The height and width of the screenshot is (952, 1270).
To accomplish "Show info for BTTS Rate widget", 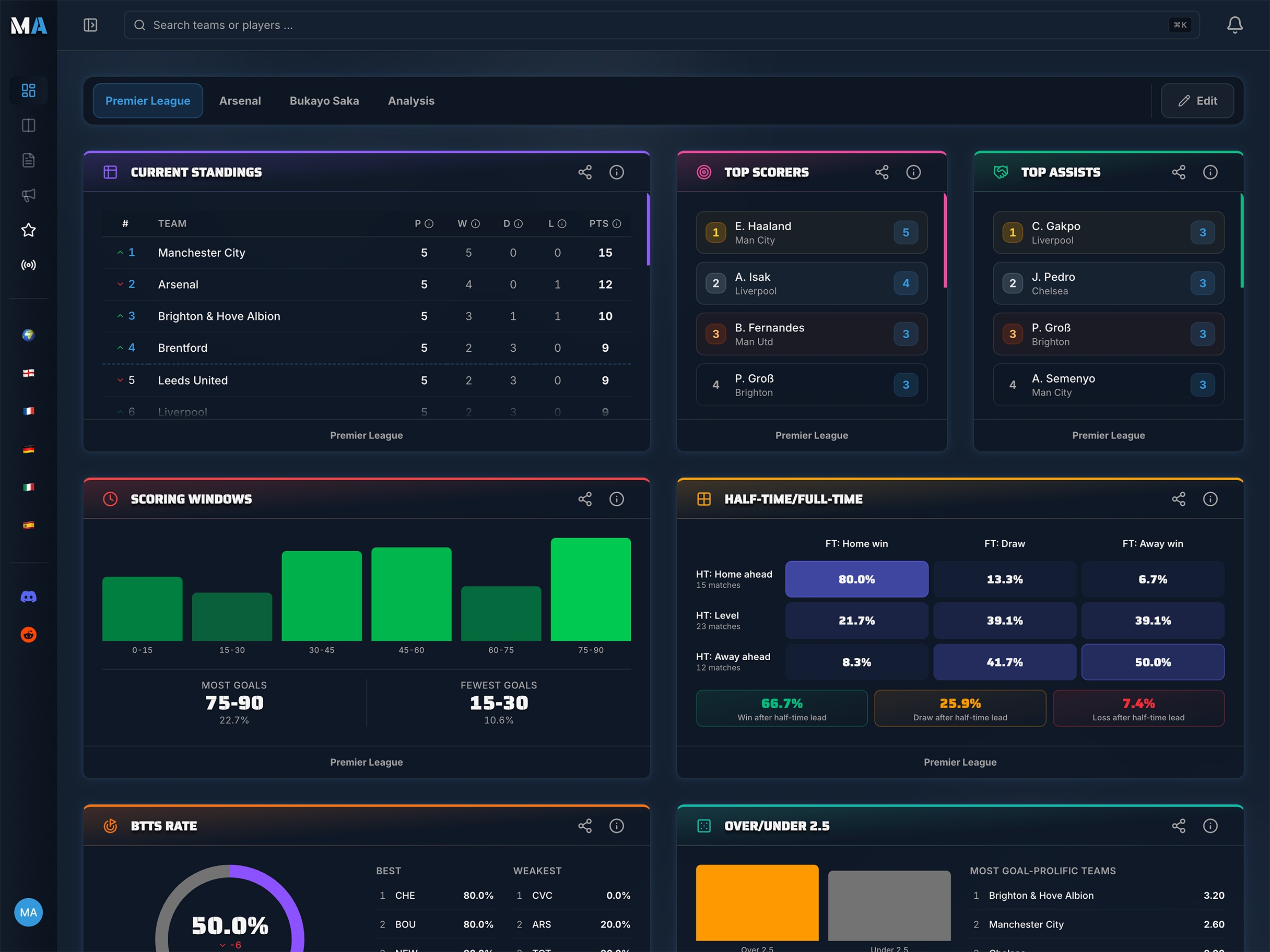I will (x=616, y=826).
